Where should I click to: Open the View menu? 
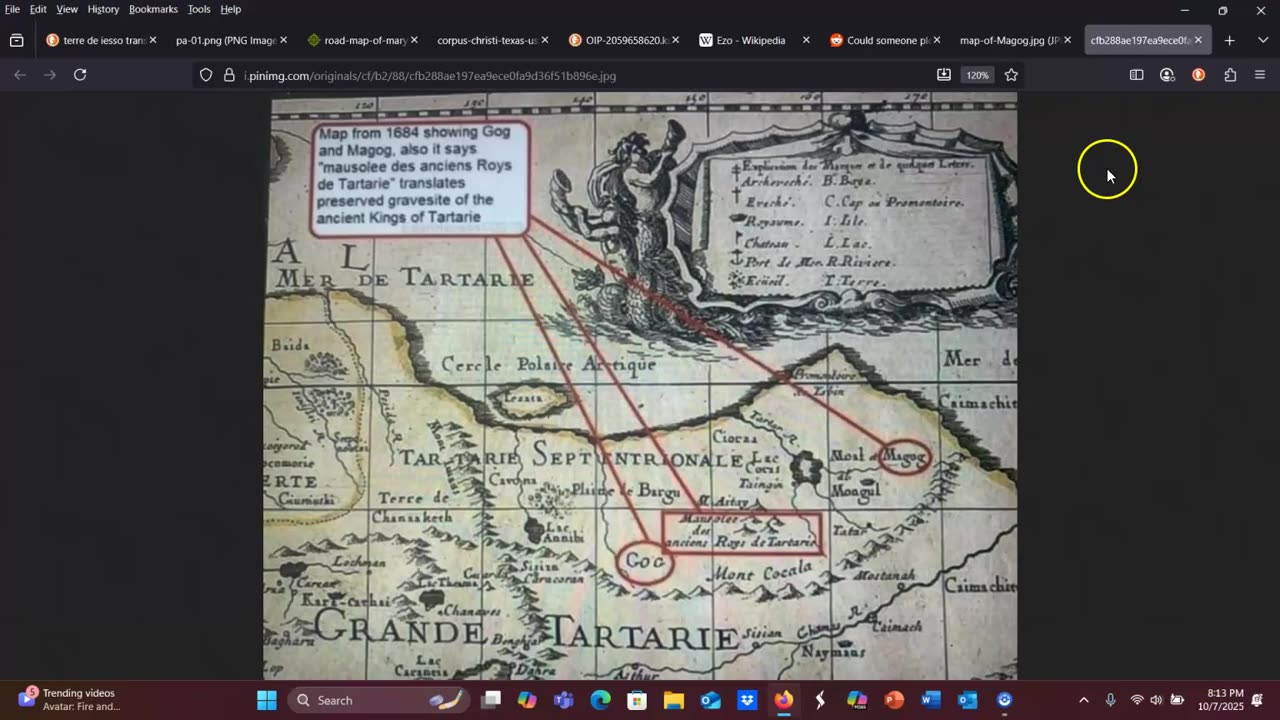point(67,9)
